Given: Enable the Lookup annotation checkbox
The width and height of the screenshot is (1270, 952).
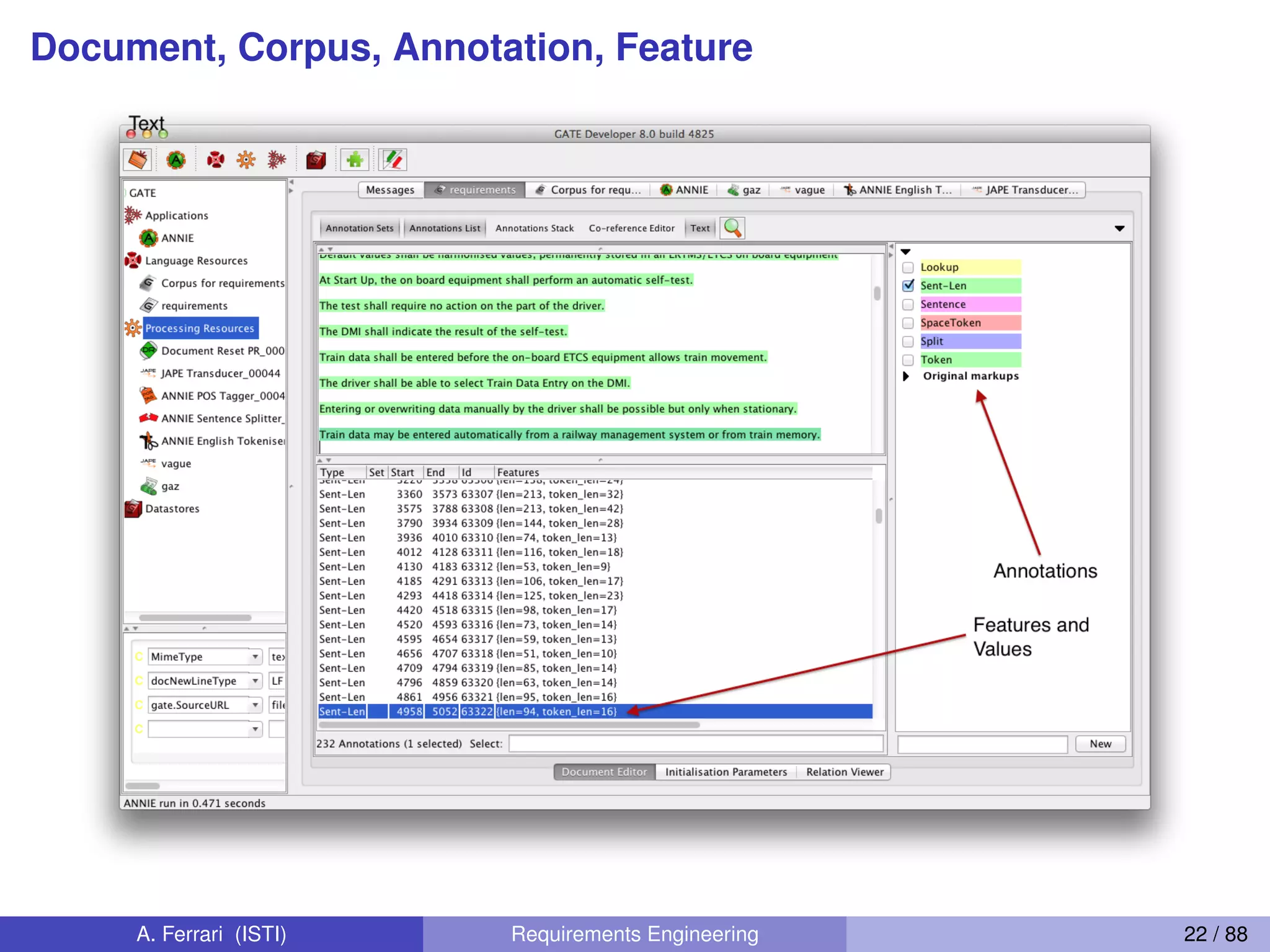Looking at the screenshot, I should point(908,267).
